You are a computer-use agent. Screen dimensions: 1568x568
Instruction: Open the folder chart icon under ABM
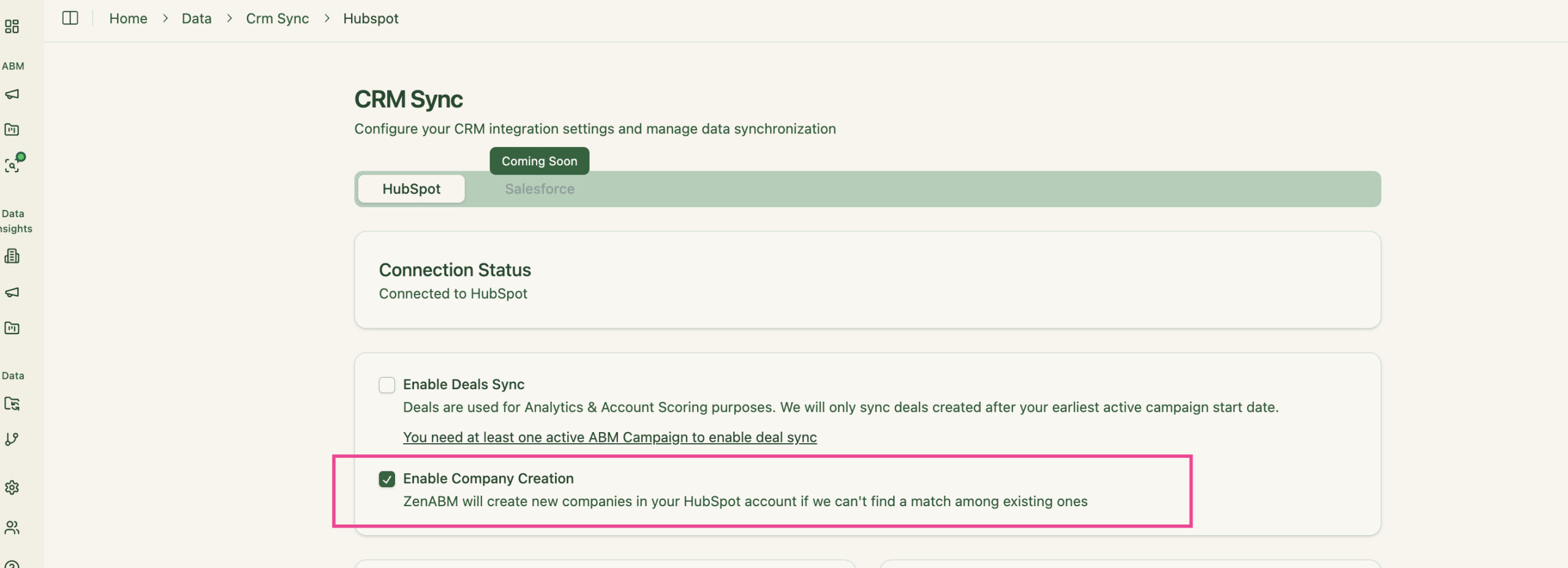click(x=12, y=129)
